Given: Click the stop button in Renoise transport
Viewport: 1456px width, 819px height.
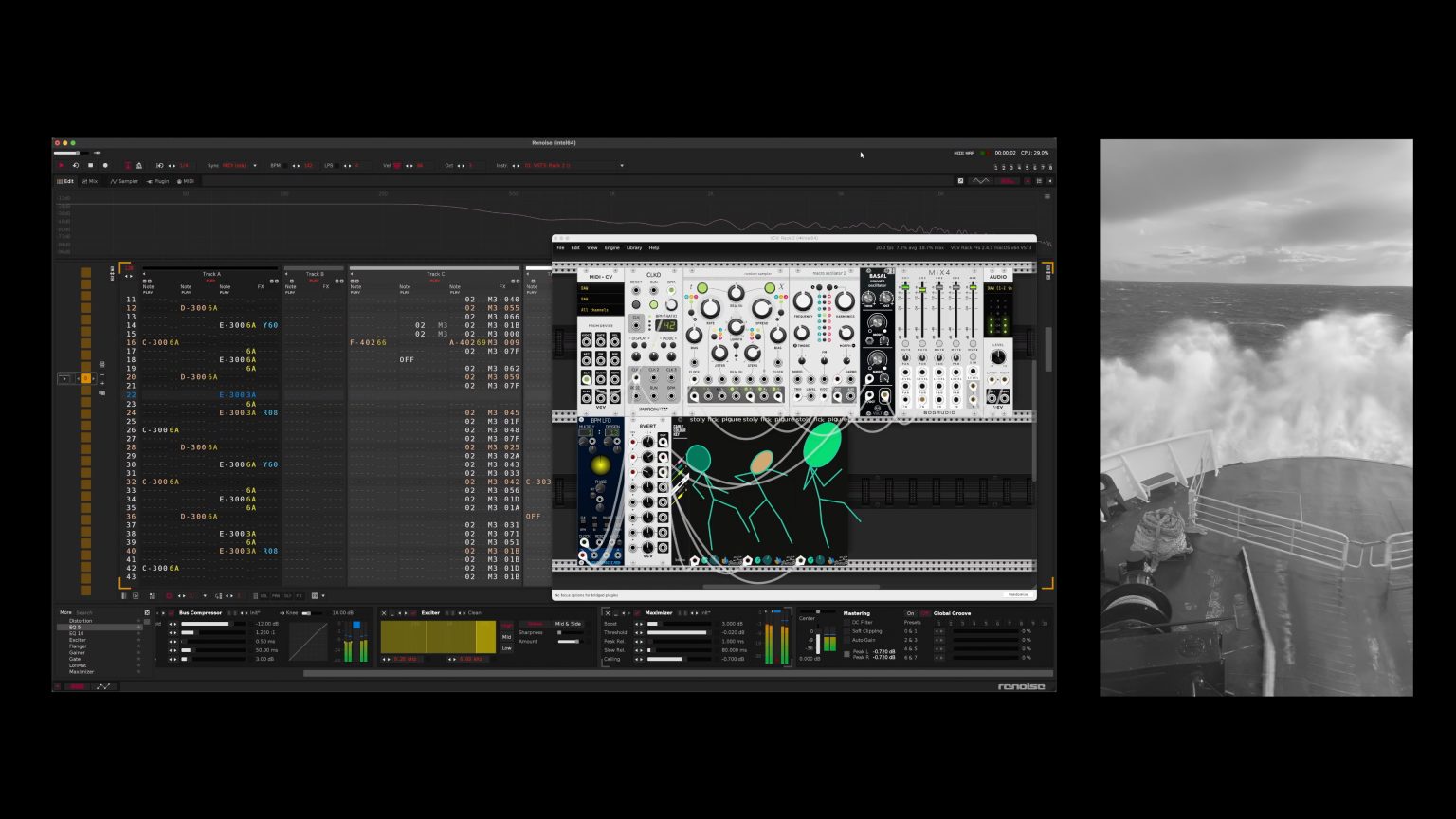Looking at the screenshot, I should coord(91,165).
